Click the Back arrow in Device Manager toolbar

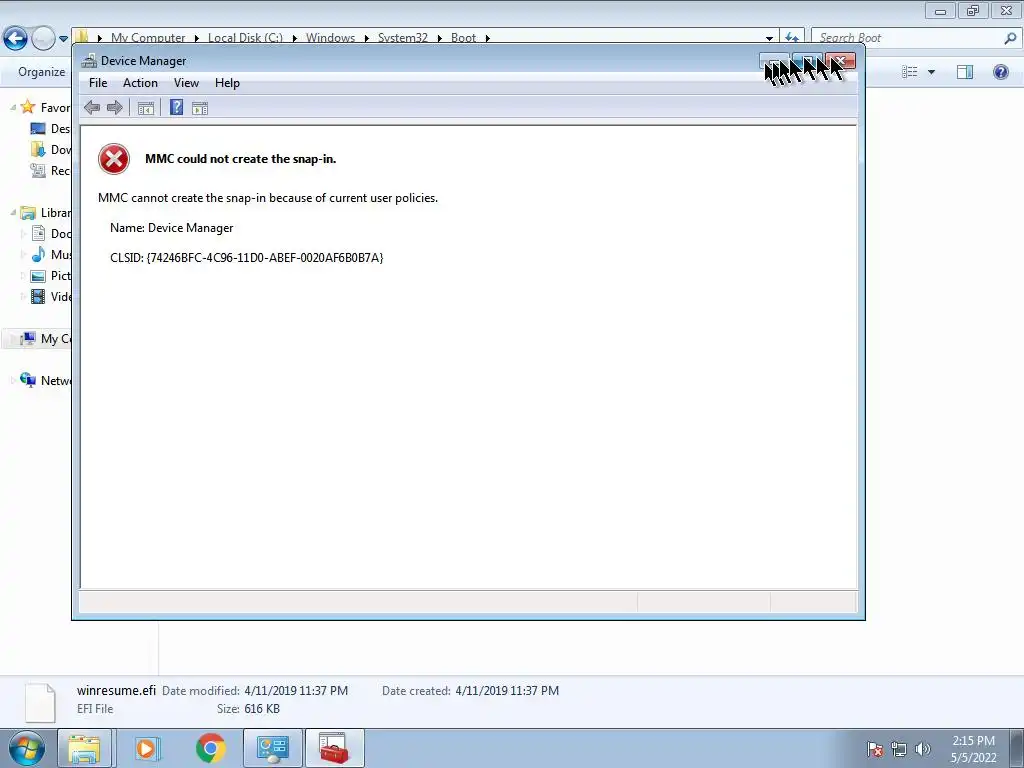pos(92,108)
